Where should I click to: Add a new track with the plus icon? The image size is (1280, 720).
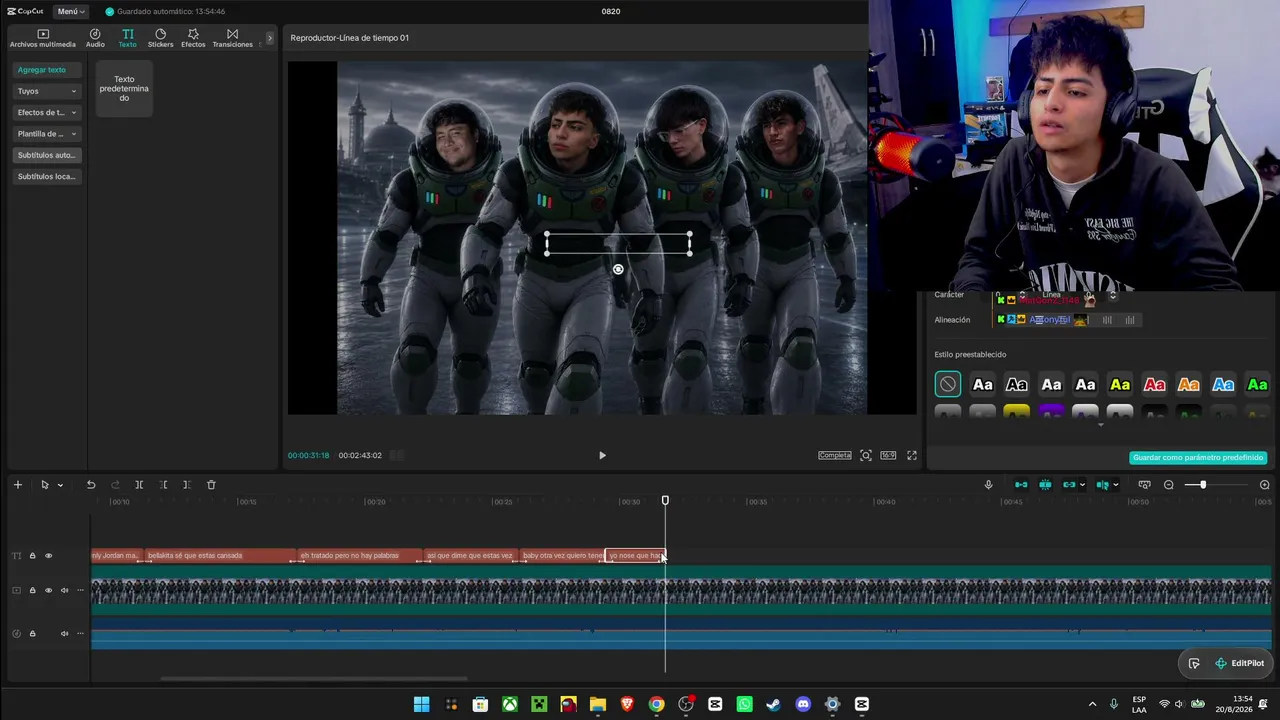point(17,485)
